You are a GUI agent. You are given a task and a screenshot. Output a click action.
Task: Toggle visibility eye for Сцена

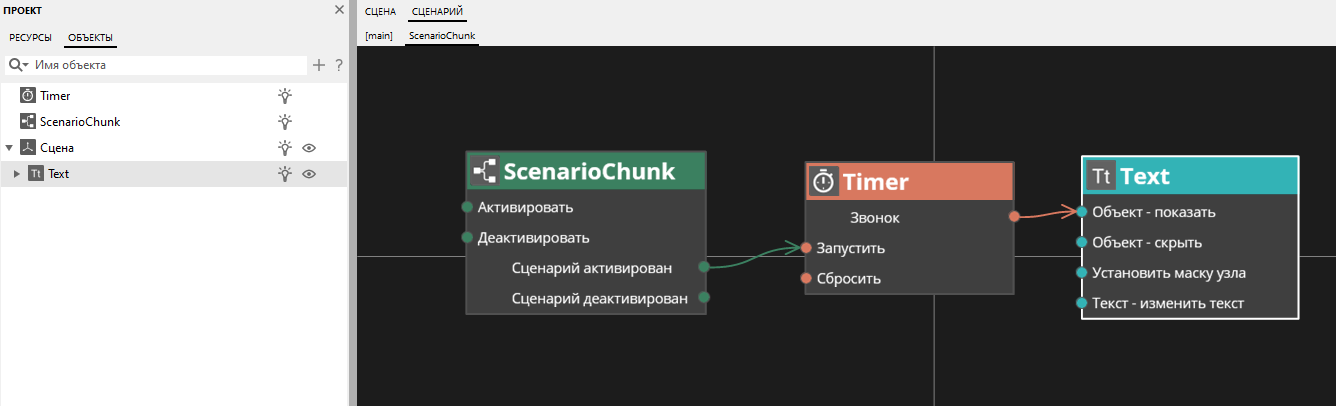click(309, 148)
